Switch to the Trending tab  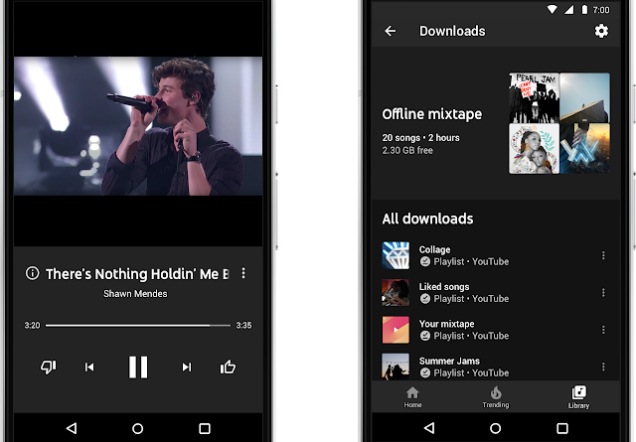pos(496,397)
